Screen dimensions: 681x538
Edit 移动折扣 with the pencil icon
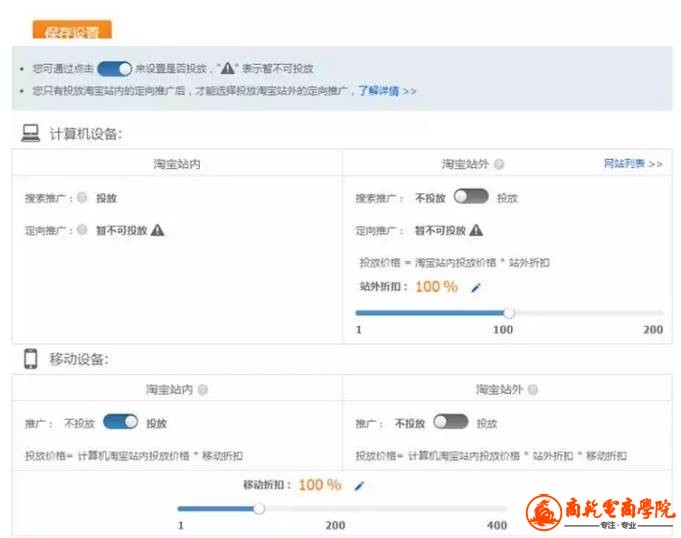(359, 486)
